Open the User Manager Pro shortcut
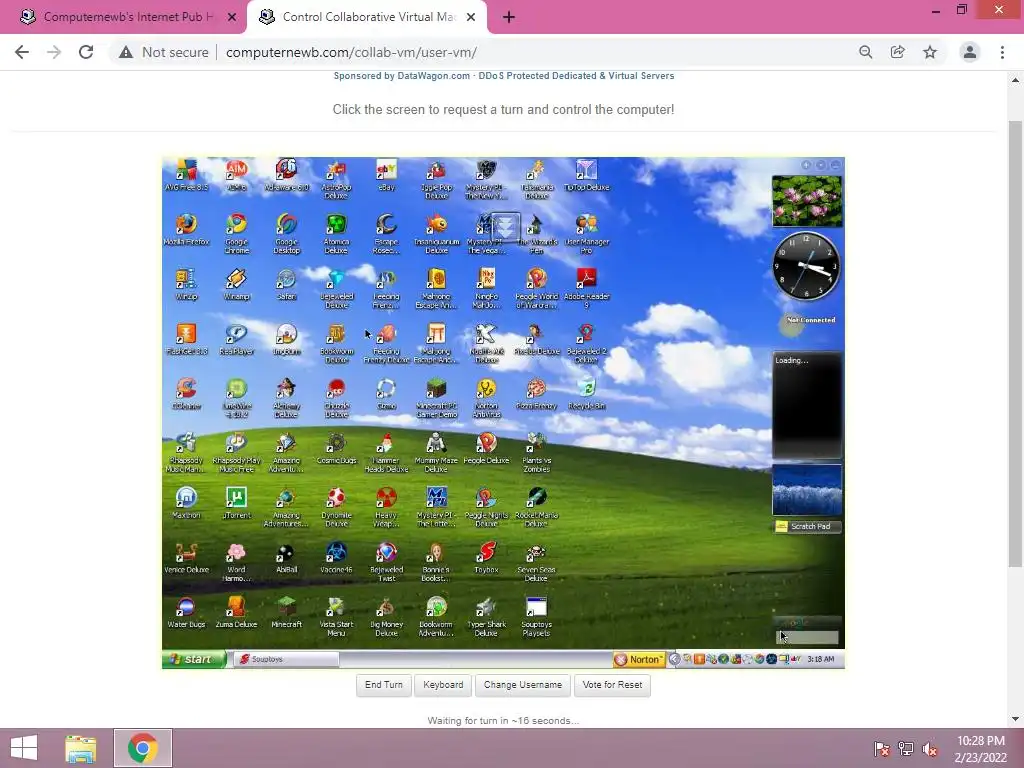 click(x=586, y=233)
